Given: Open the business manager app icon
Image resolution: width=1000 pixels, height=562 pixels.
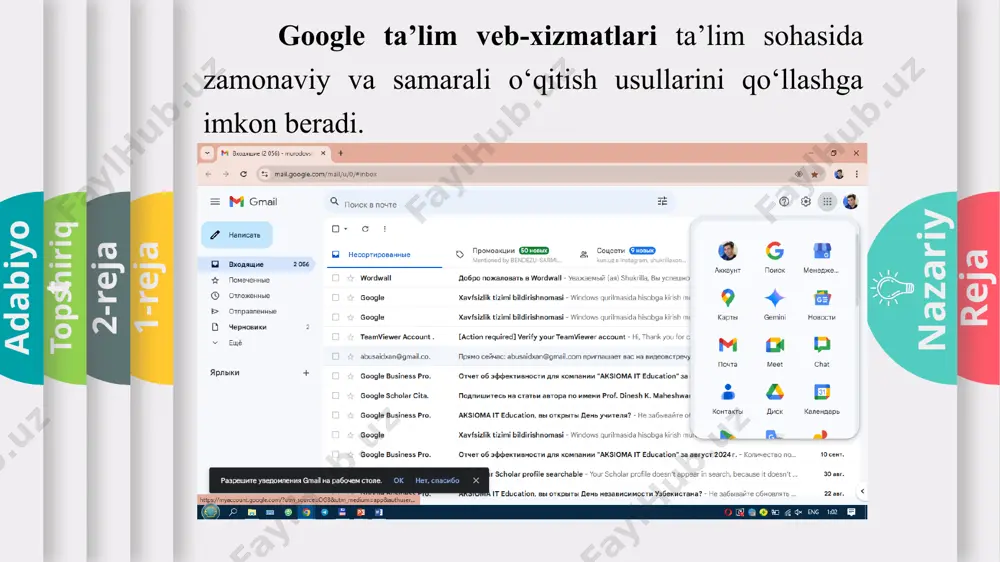Looking at the screenshot, I should click(x=821, y=257).
